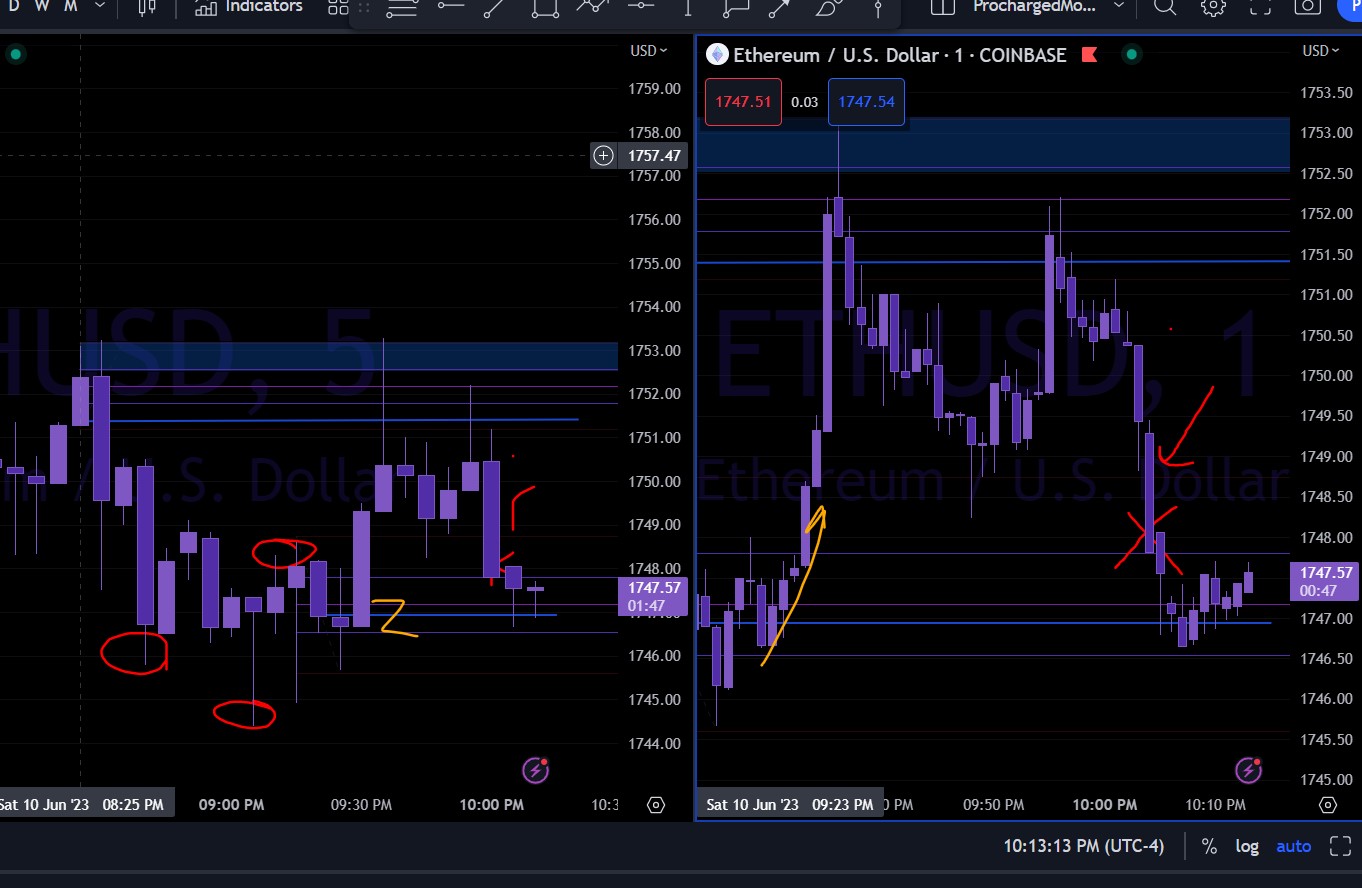Open chart settings gear icon

(1213, 7)
